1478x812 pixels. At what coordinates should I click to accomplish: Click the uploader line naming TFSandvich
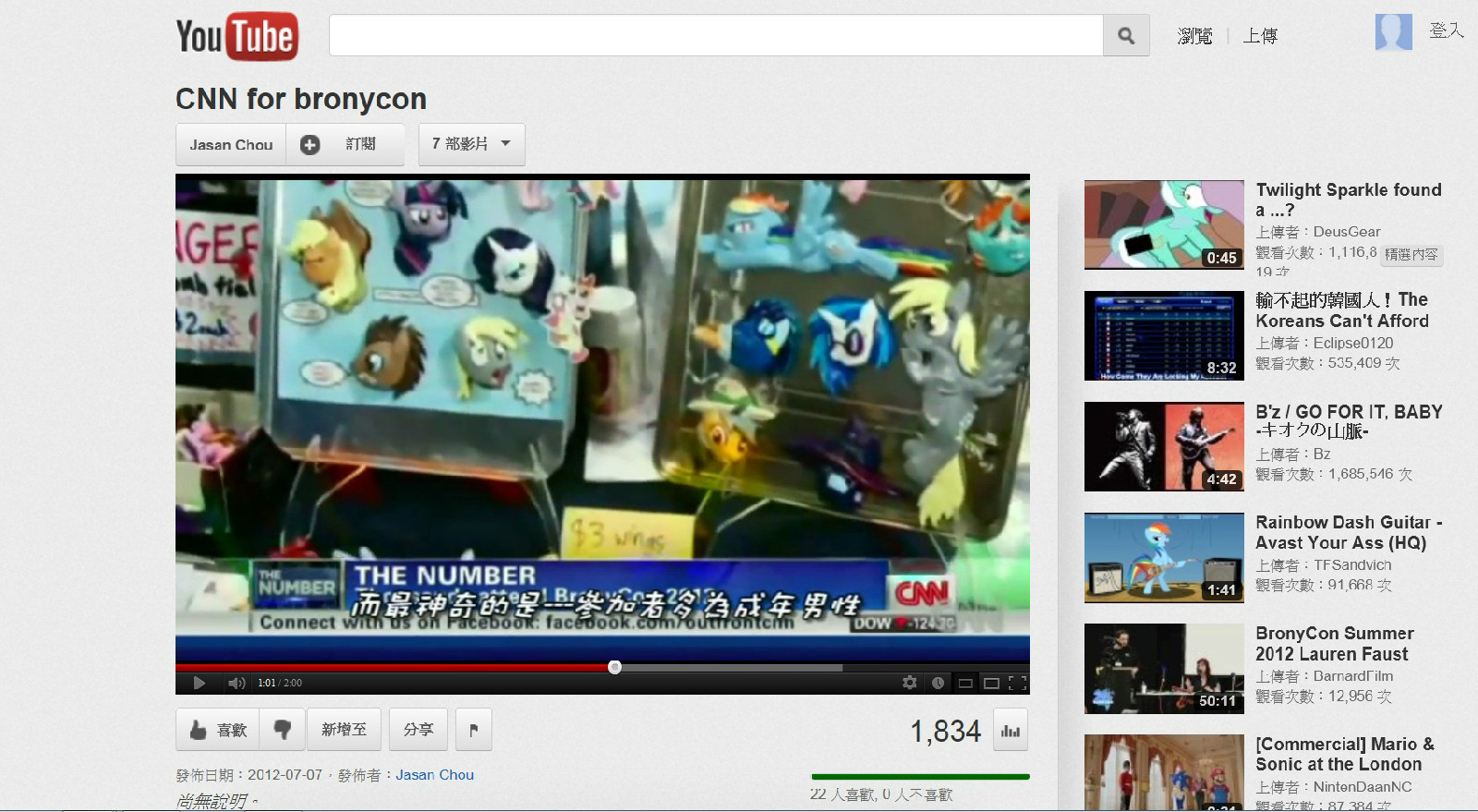point(1324,564)
